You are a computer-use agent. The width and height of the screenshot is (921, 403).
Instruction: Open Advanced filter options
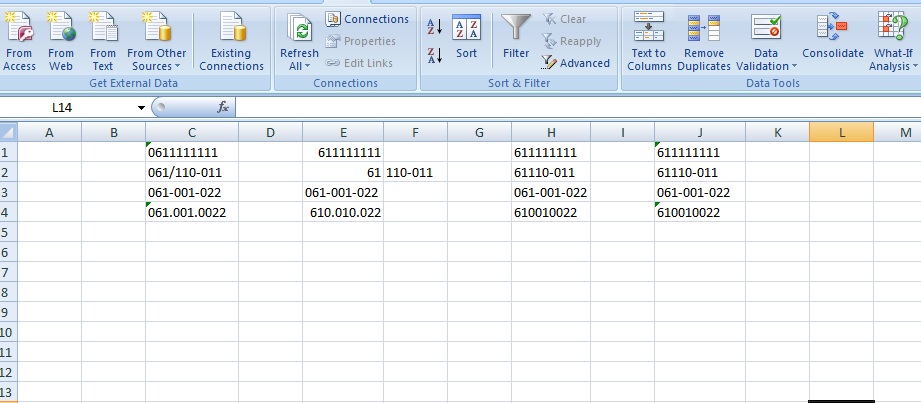pos(576,63)
